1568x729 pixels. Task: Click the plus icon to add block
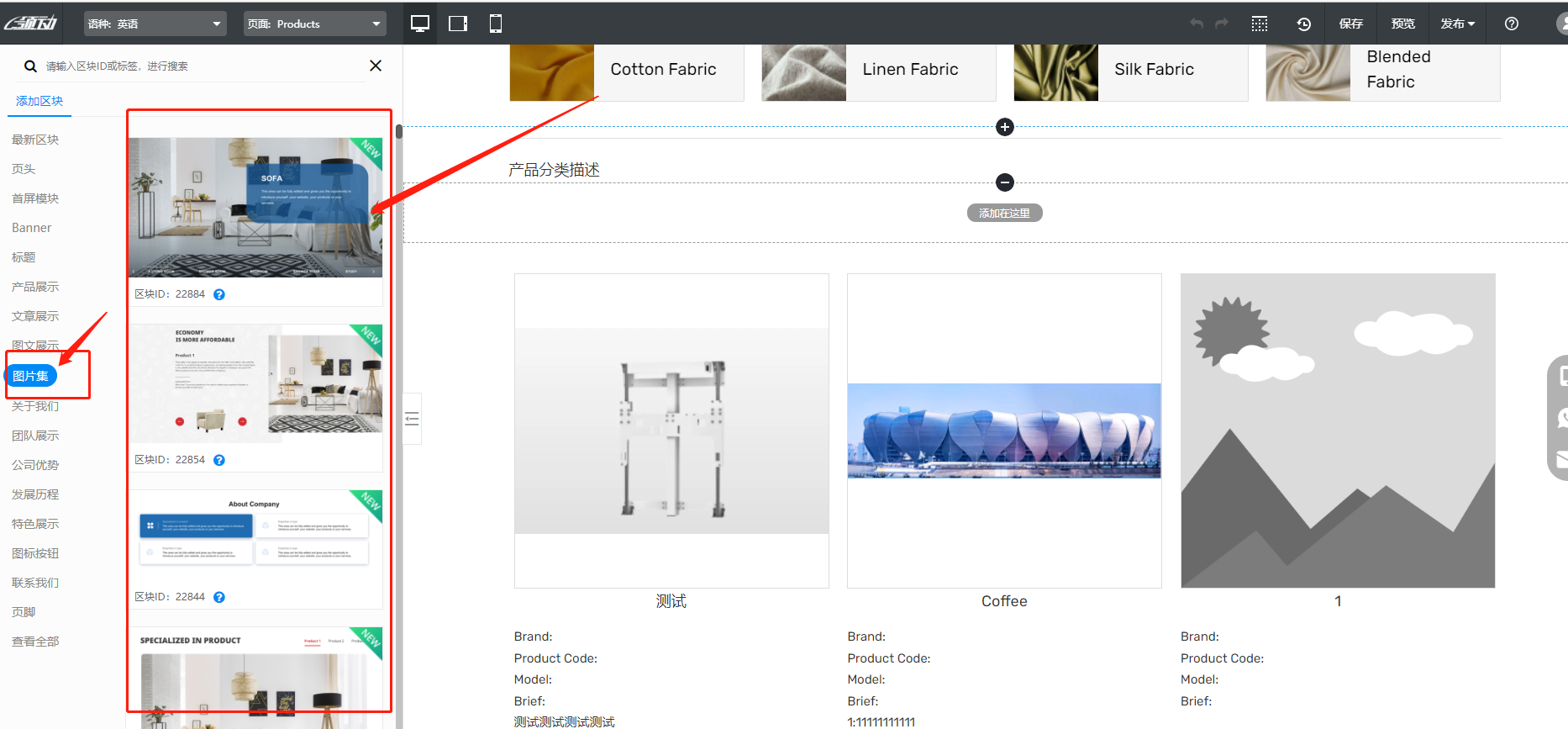click(x=1004, y=127)
